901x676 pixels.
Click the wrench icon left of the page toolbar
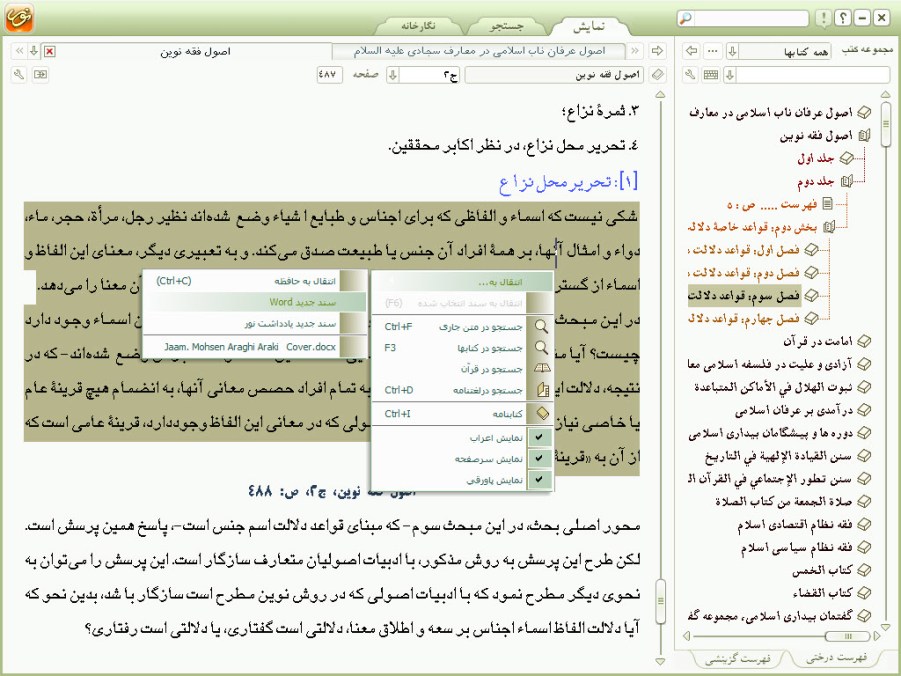click(19, 74)
